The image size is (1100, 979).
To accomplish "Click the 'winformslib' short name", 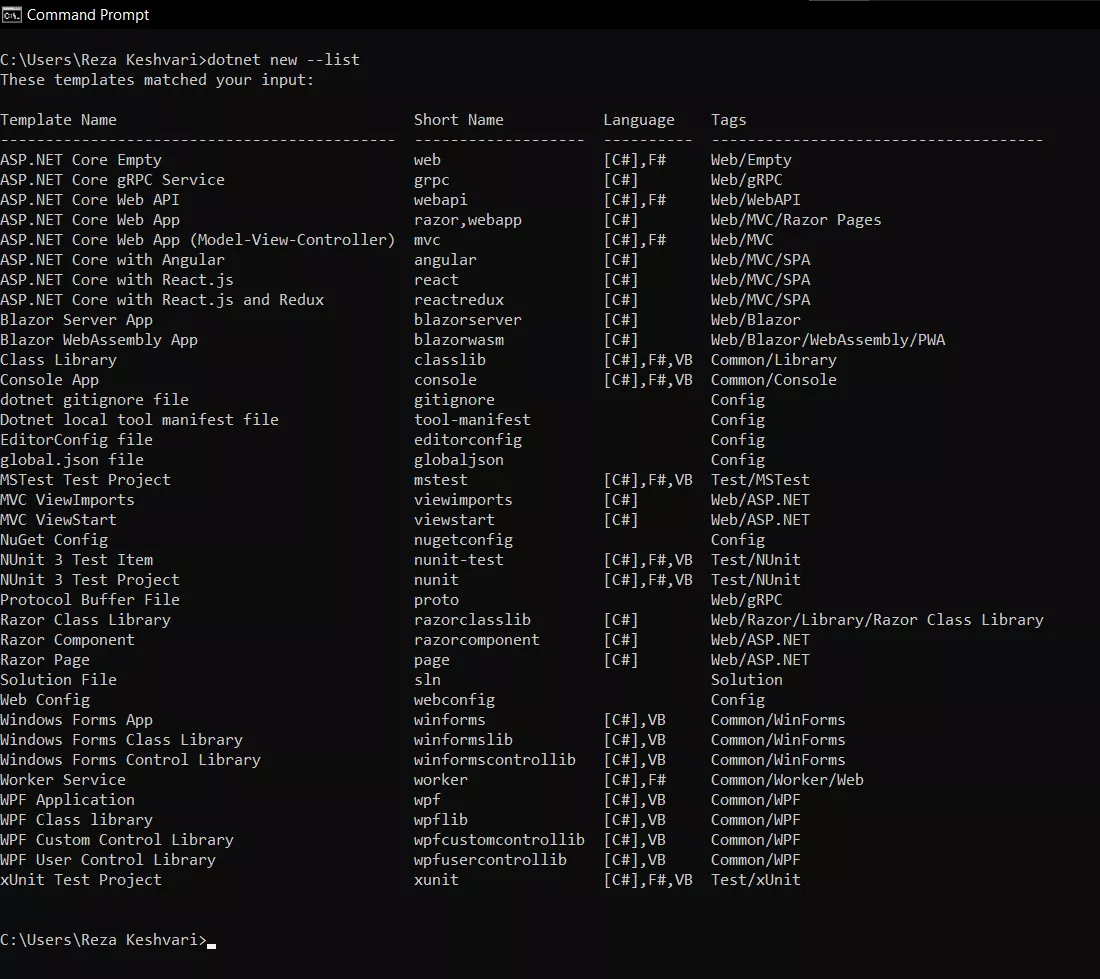I will click(463, 740).
